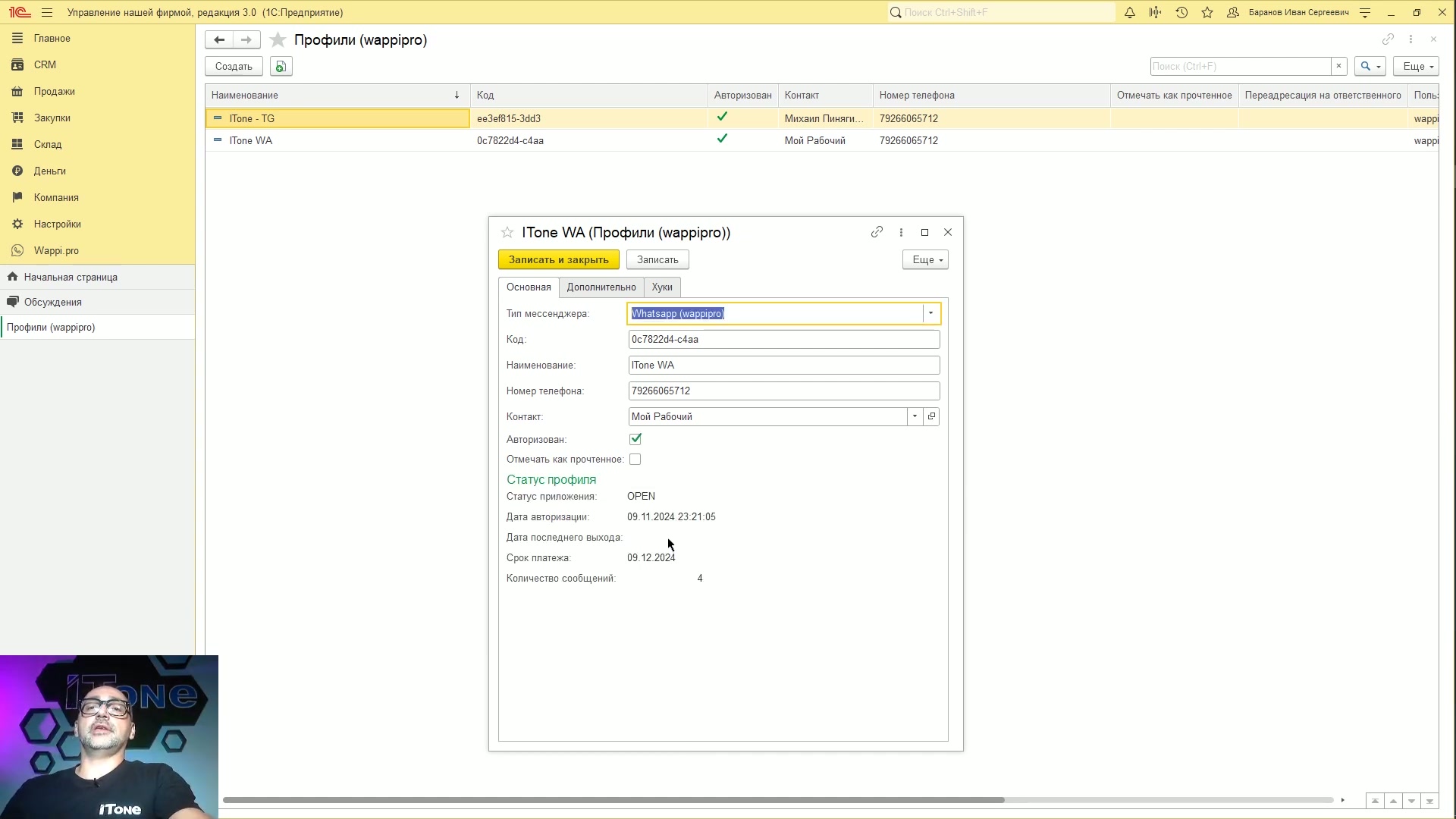
Task: Open three-dots menu in ITone WA dialog
Action: (x=901, y=232)
